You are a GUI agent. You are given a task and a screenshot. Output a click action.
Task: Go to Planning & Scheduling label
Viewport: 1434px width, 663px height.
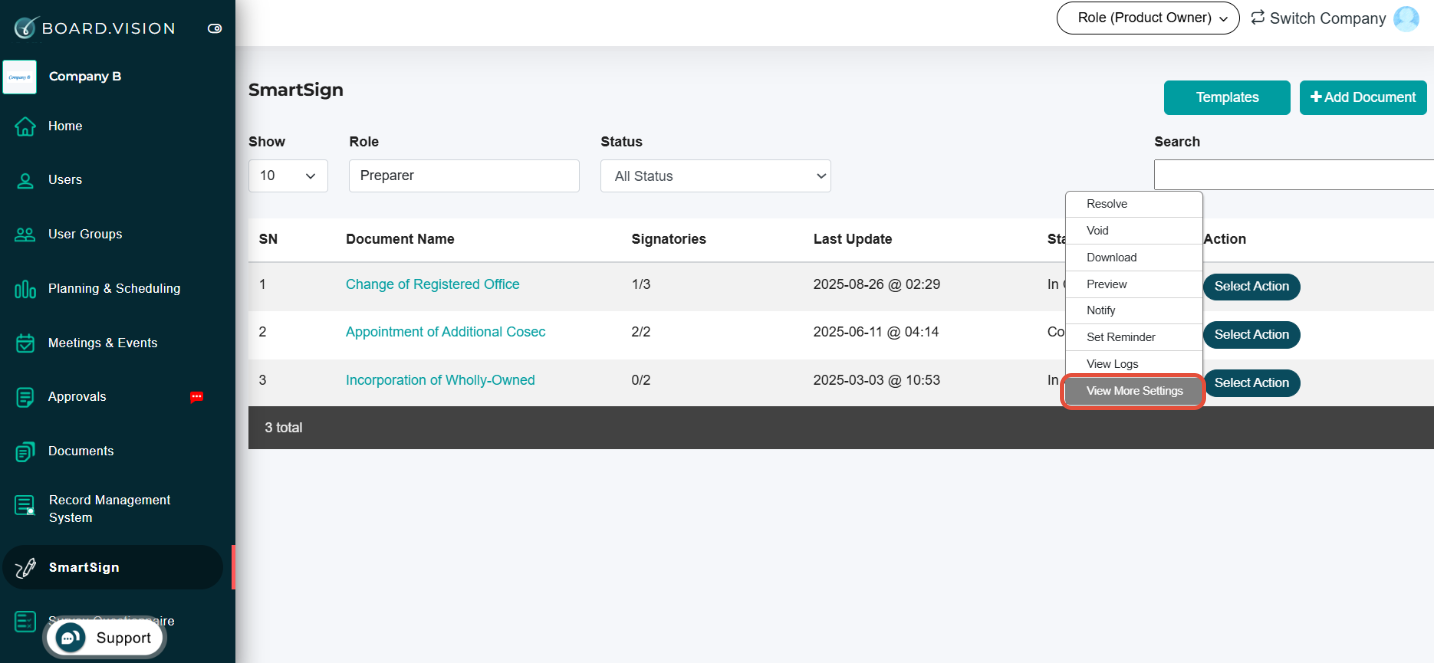pyautogui.click(x=114, y=288)
